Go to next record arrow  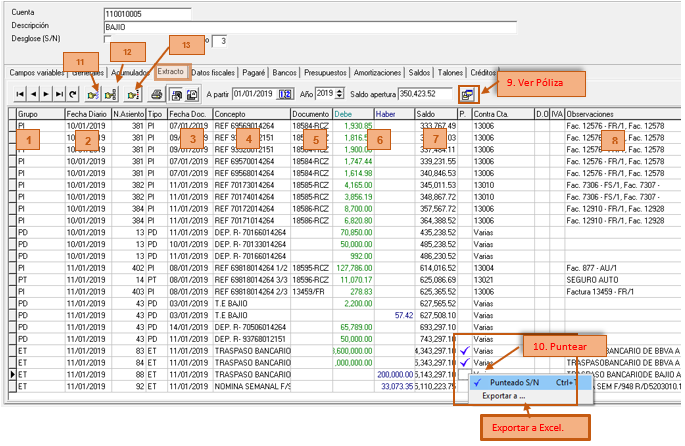[46, 94]
